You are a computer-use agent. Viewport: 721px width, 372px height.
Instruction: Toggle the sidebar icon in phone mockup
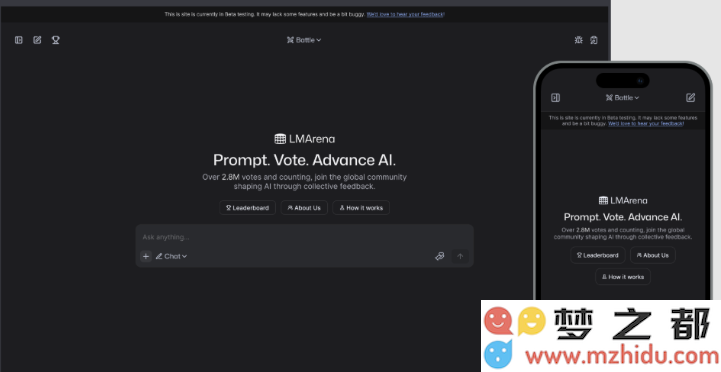555,97
